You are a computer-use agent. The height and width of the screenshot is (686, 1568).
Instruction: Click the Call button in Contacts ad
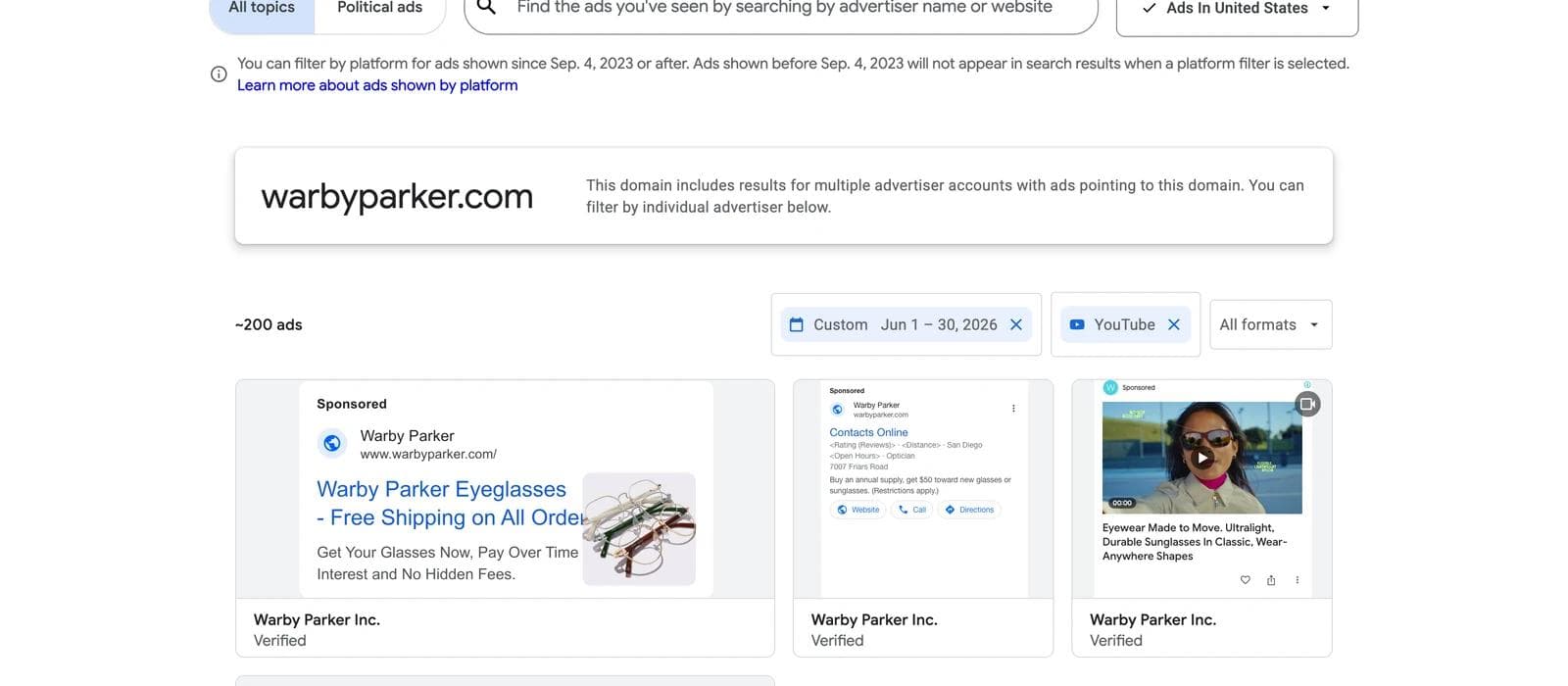pyautogui.click(x=911, y=510)
